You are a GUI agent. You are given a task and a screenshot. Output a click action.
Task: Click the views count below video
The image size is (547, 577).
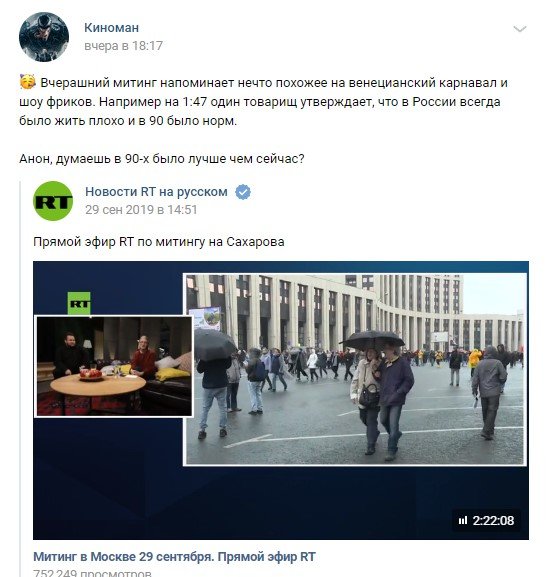pyautogui.click(x=92, y=573)
